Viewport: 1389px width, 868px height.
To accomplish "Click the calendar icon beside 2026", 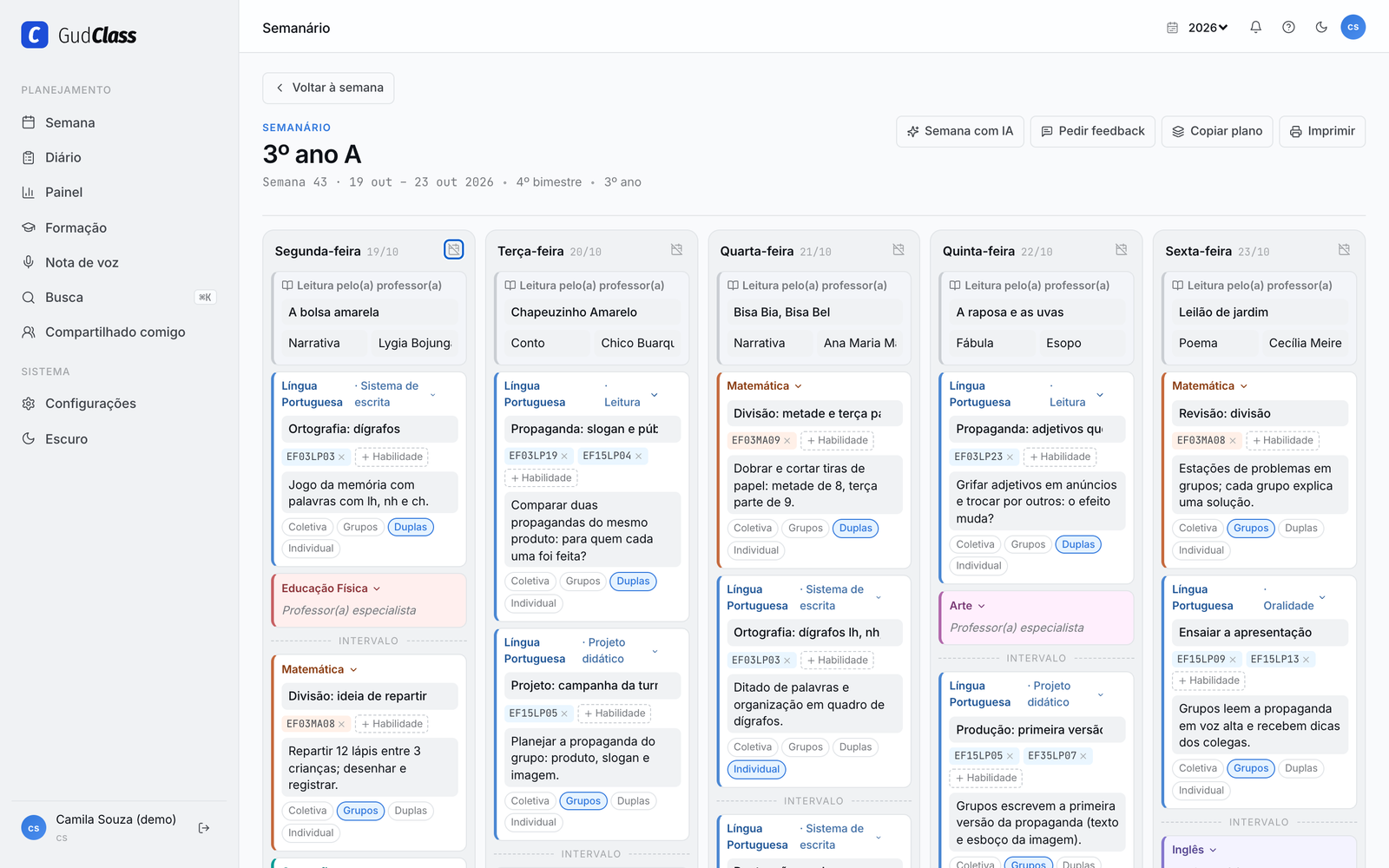I will click(x=1172, y=28).
